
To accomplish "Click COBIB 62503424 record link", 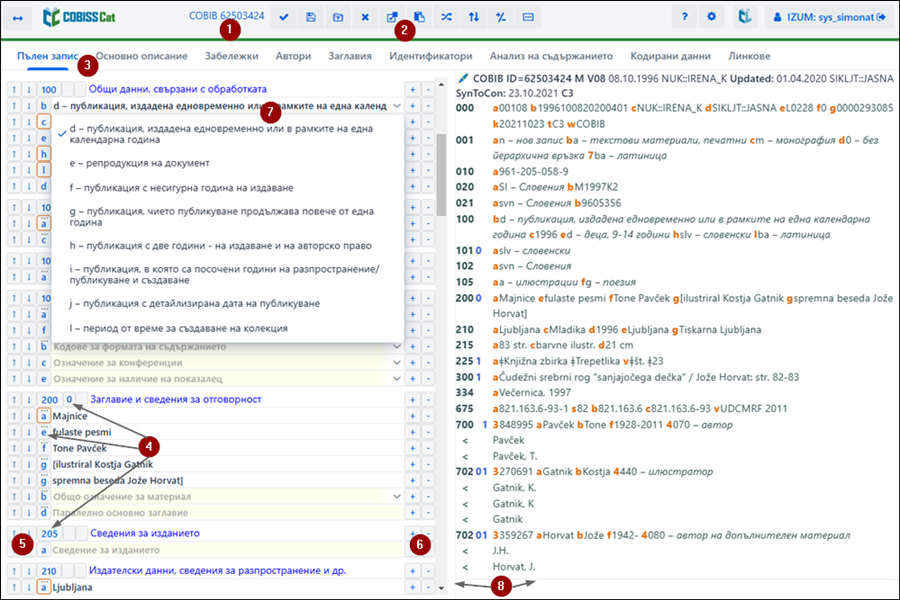I will [227, 16].
